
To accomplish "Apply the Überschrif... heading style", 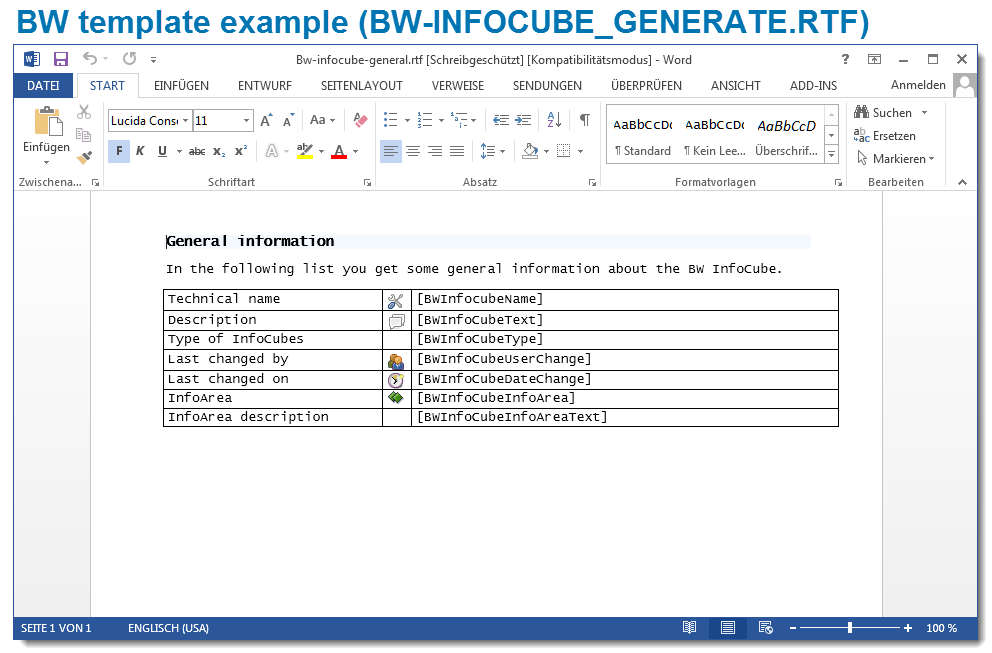I will coord(786,136).
